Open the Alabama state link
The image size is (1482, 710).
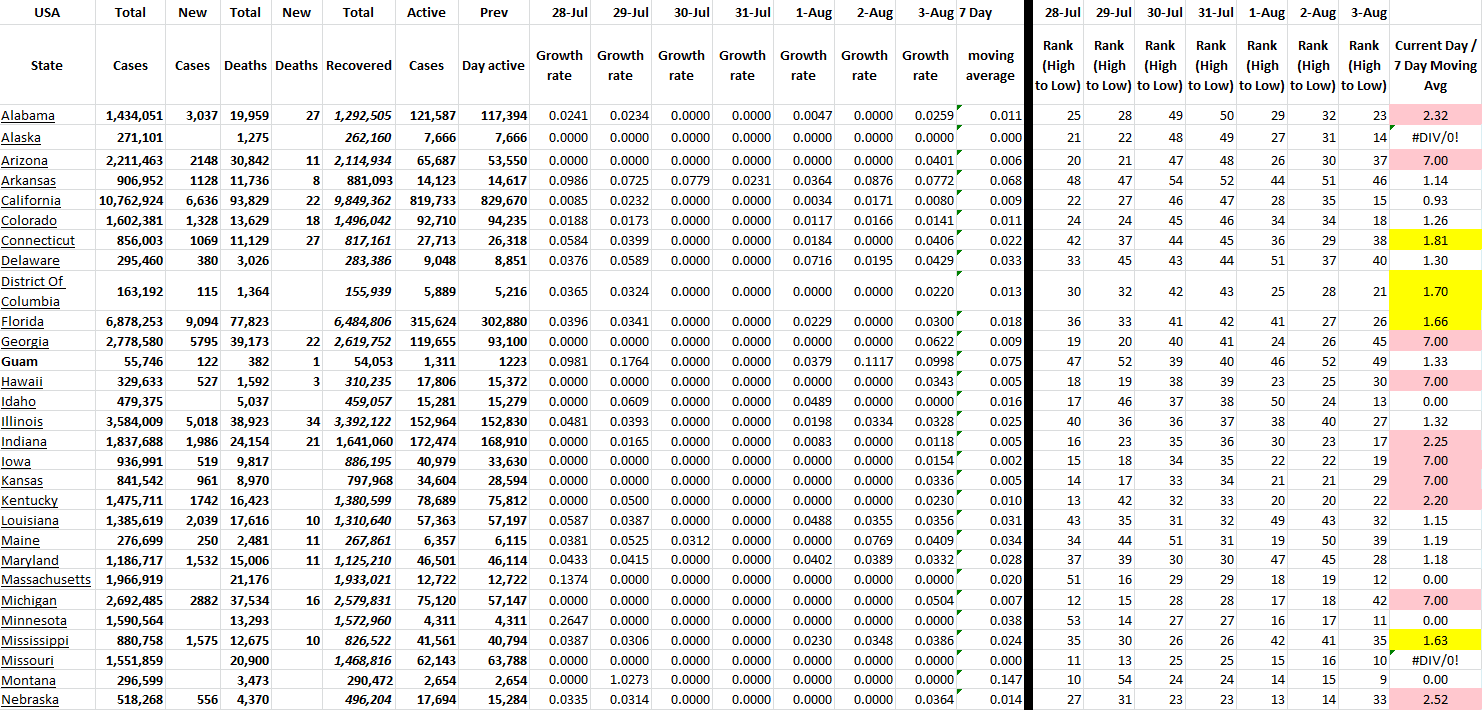pos(28,116)
